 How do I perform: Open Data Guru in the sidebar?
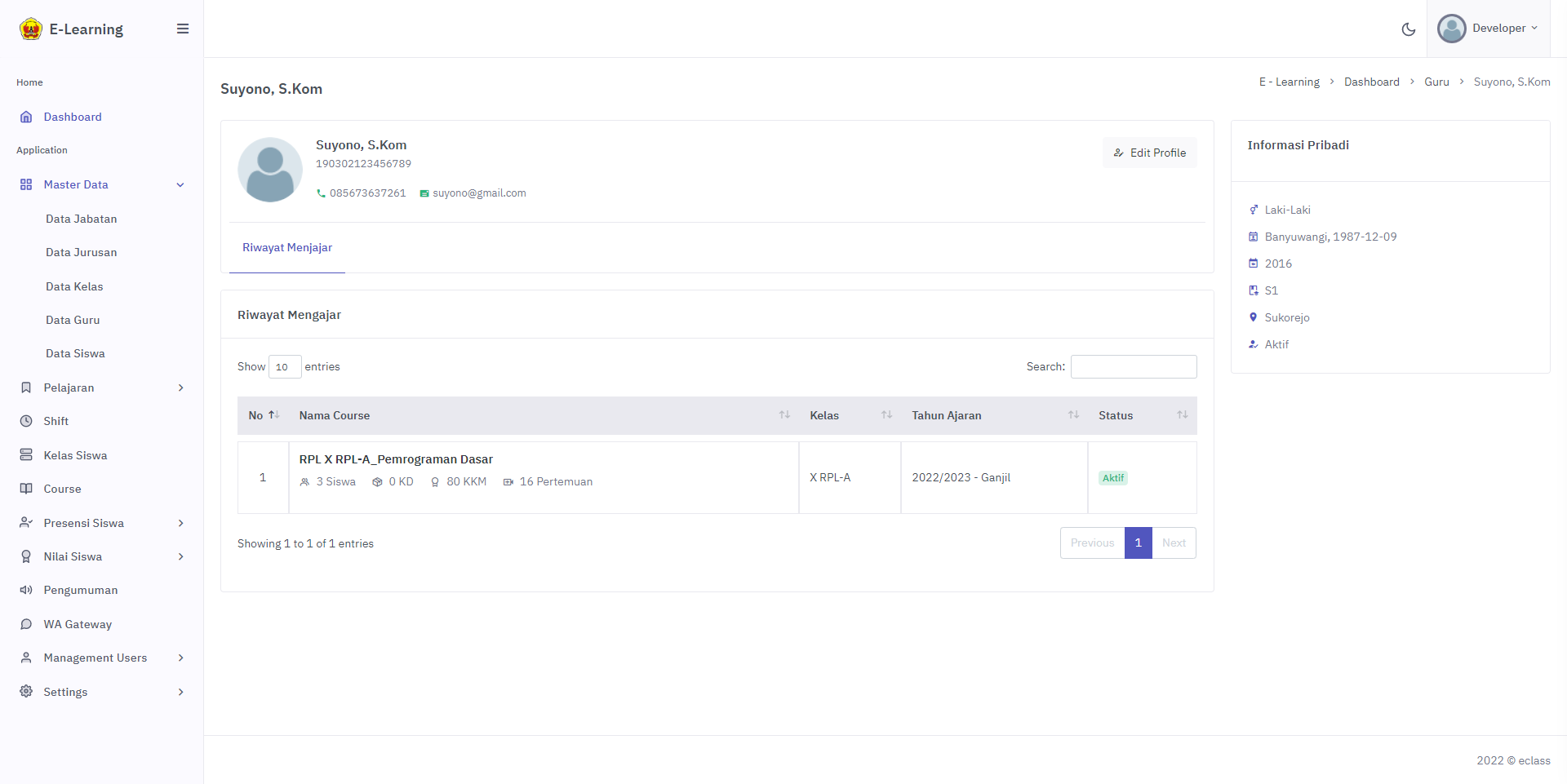[73, 320]
